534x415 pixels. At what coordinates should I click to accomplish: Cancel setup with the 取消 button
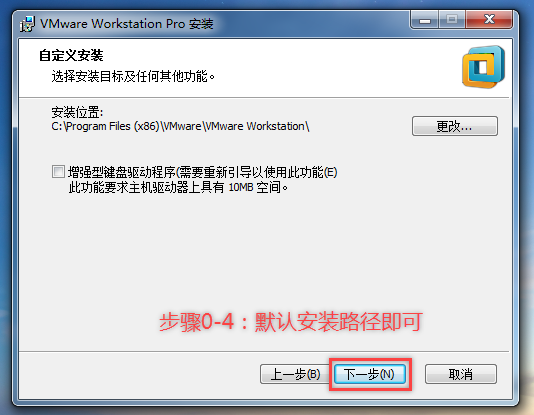[461, 374]
